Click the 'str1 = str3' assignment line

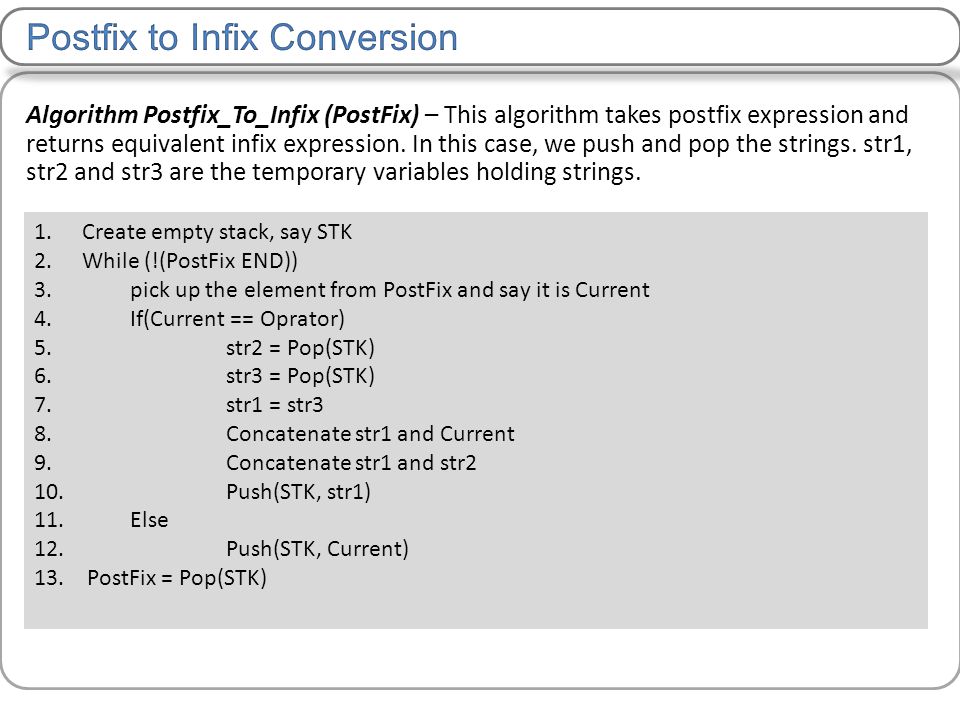tap(274, 405)
